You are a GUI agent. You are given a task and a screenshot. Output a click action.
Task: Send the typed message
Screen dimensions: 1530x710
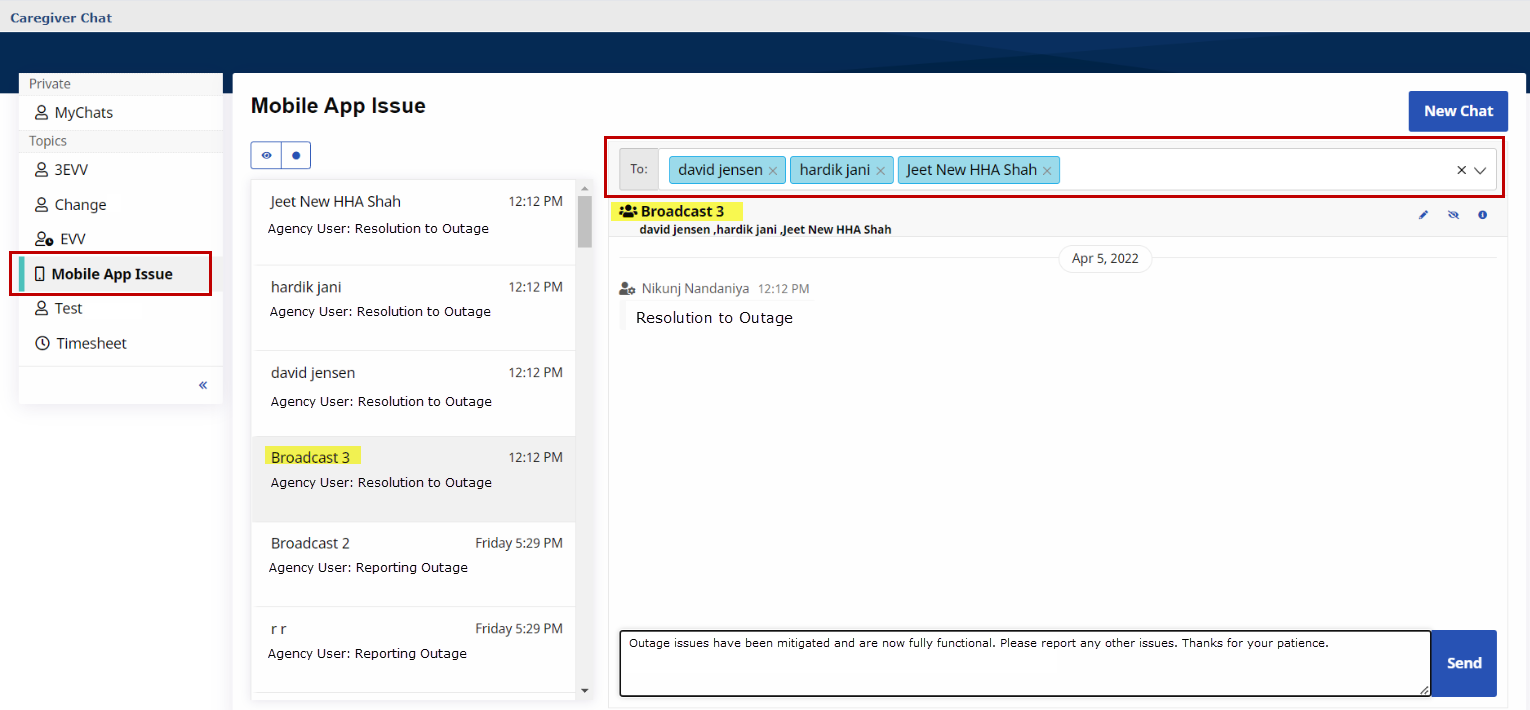pyautogui.click(x=1463, y=663)
